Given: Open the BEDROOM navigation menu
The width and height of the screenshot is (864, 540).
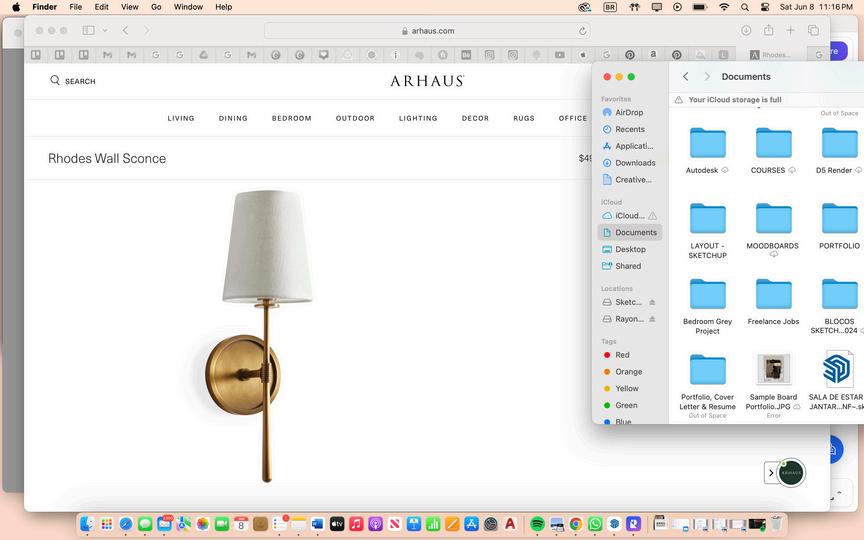Looking at the screenshot, I should (x=291, y=118).
